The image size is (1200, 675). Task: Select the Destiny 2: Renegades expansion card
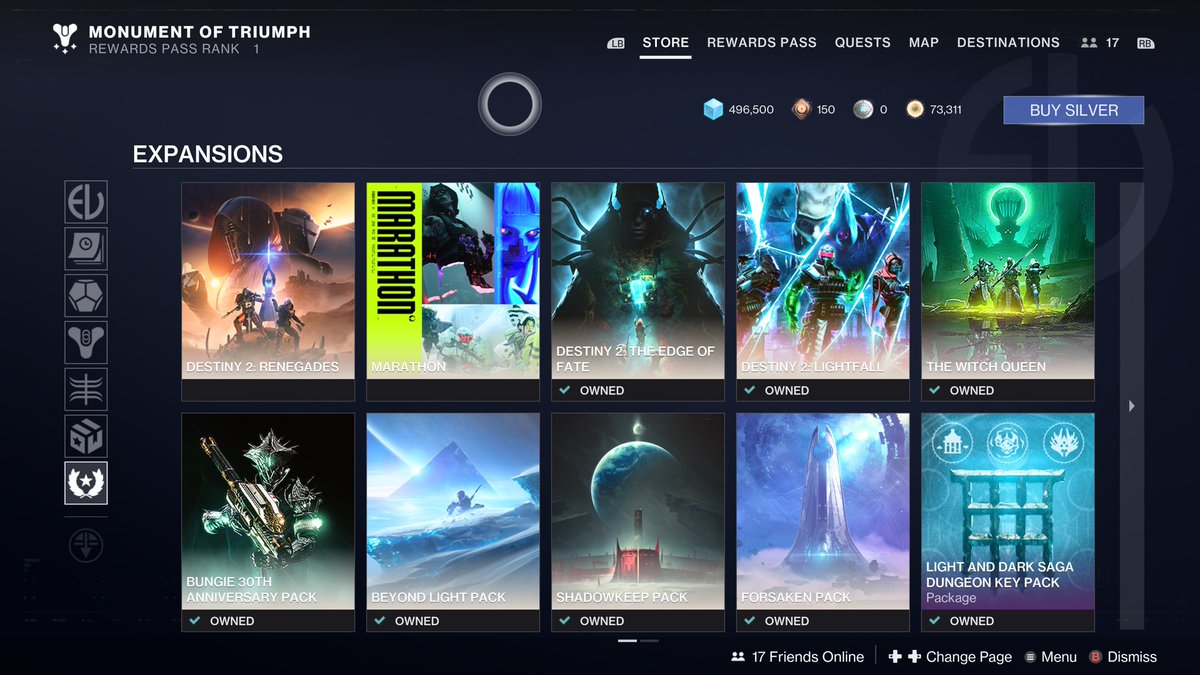[268, 292]
